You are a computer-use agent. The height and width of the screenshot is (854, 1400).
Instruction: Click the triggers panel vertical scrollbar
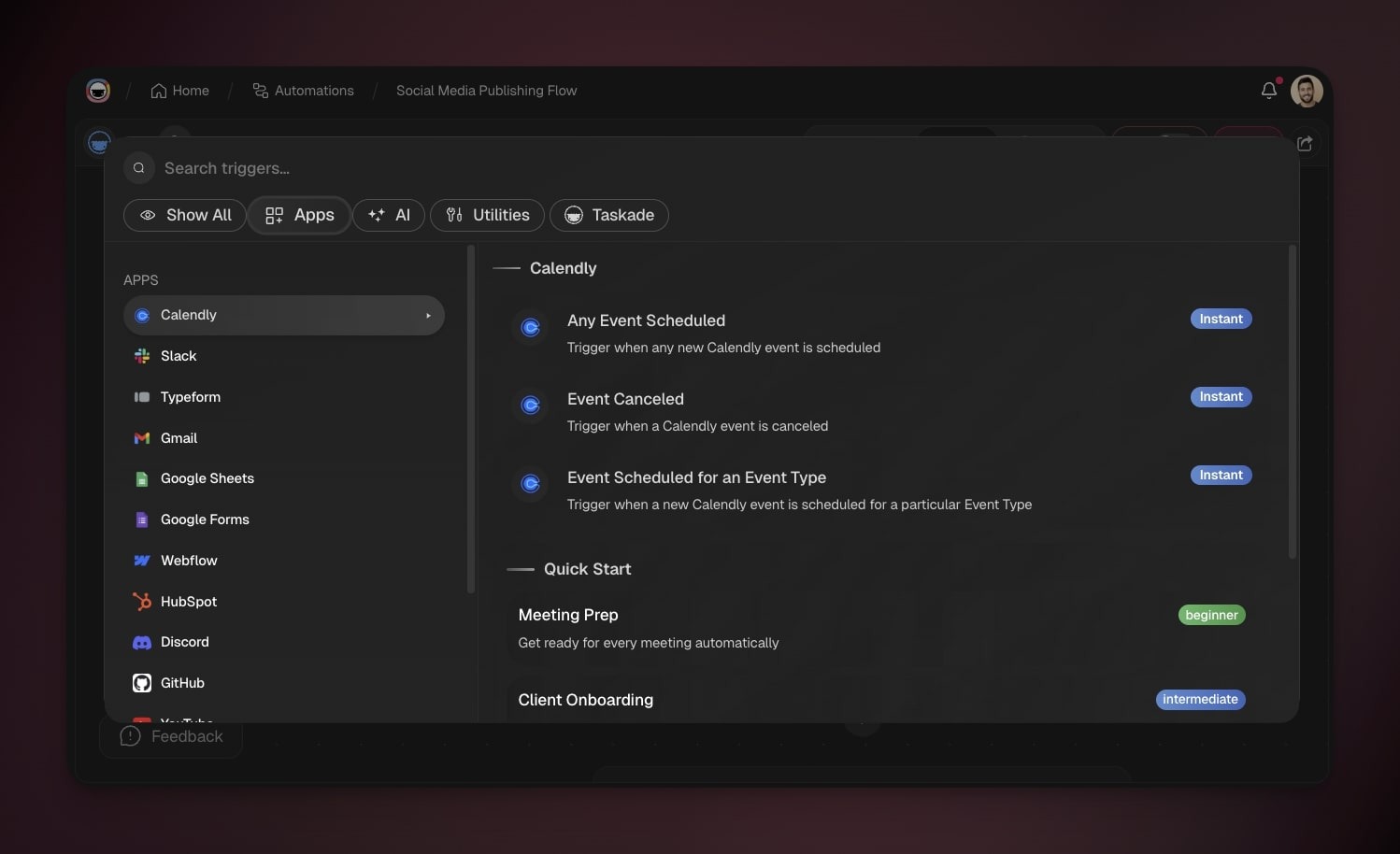pyautogui.click(x=1293, y=402)
